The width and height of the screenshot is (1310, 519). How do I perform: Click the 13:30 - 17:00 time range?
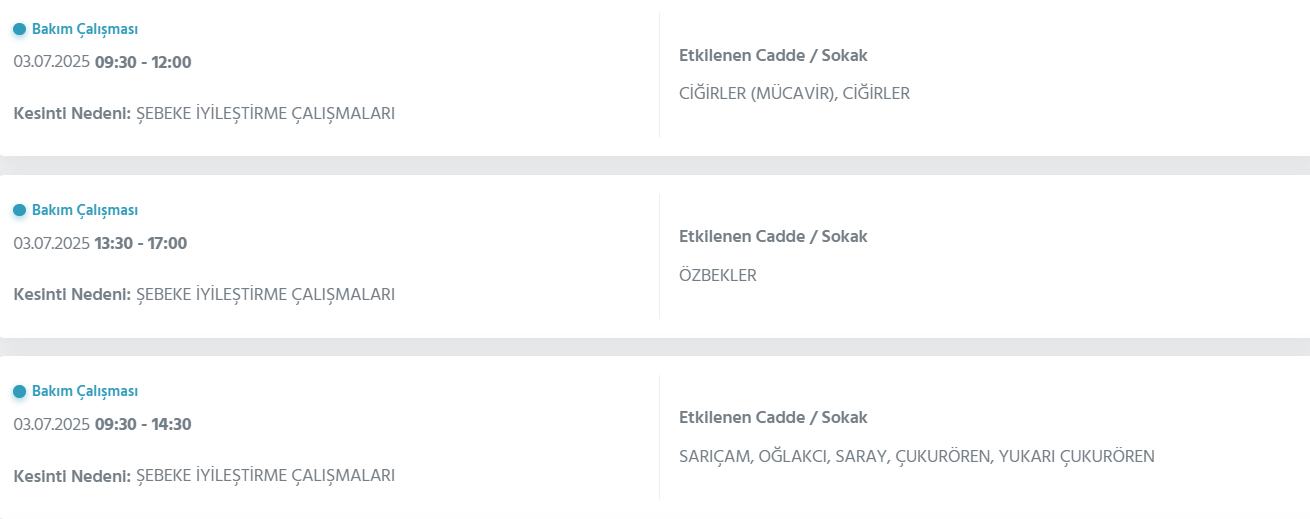(x=141, y=243)
